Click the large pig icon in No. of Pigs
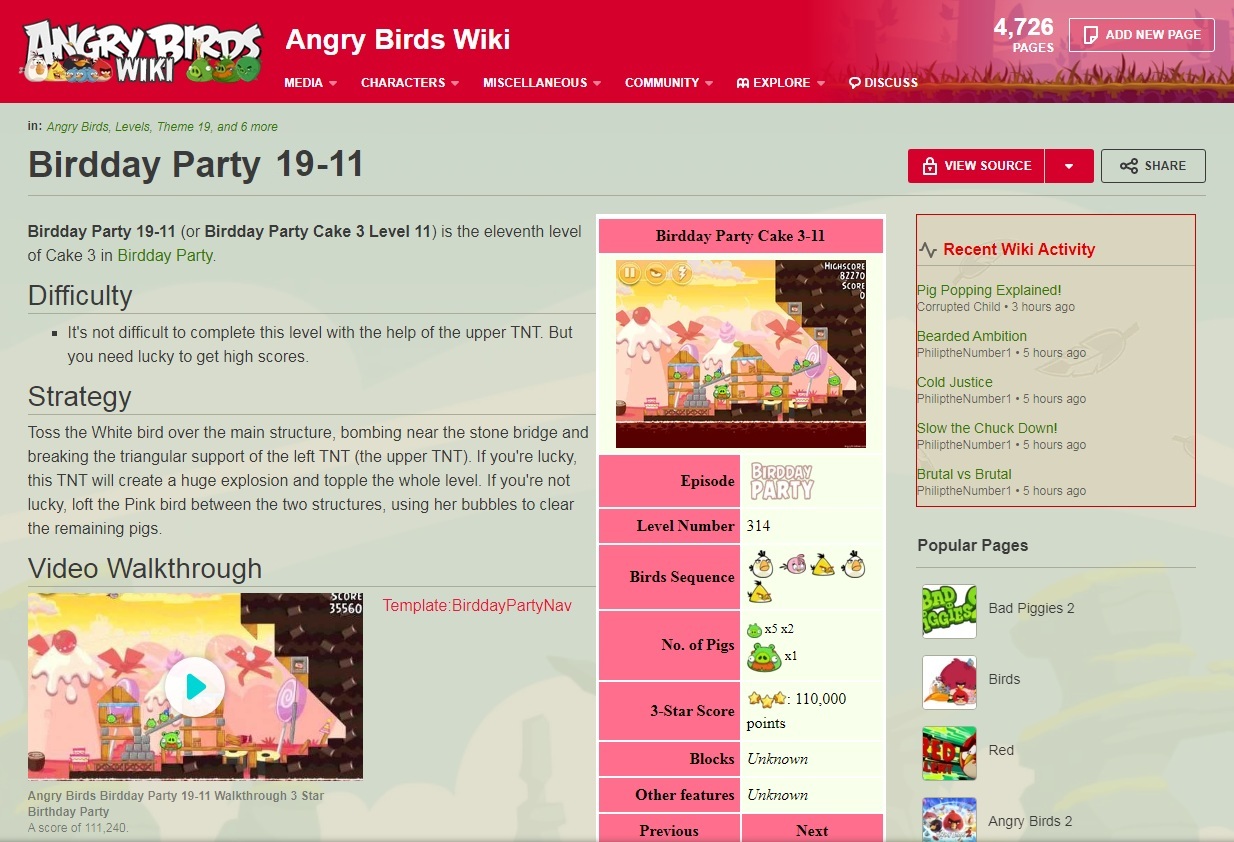 [x=764, y=655]
